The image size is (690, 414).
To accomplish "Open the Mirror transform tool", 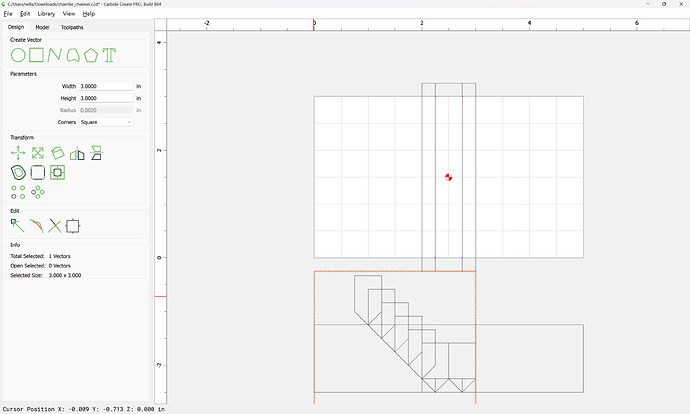I will 77,153.
